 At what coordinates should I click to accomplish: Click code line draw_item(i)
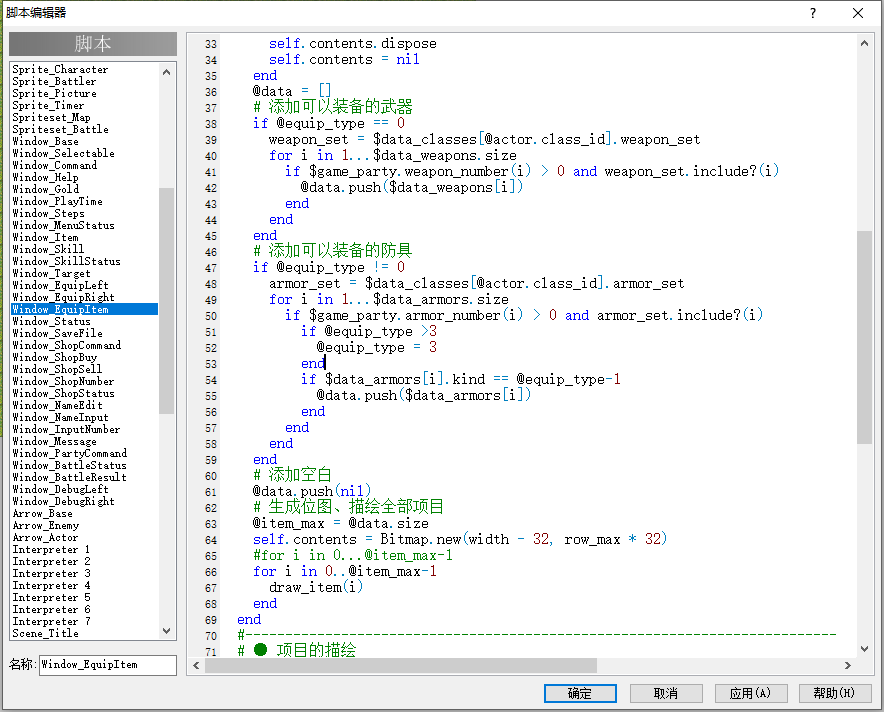[316, 587]
